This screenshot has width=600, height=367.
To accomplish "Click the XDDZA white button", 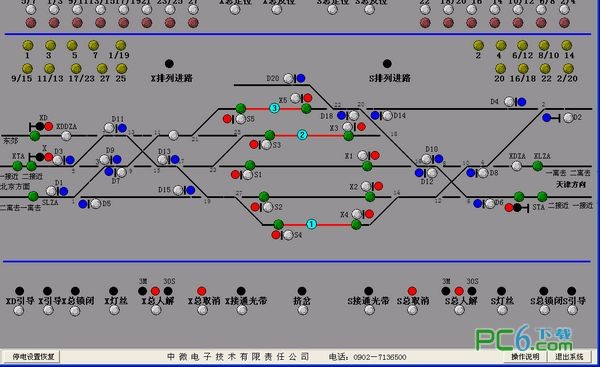I will [x=66, y=135].
